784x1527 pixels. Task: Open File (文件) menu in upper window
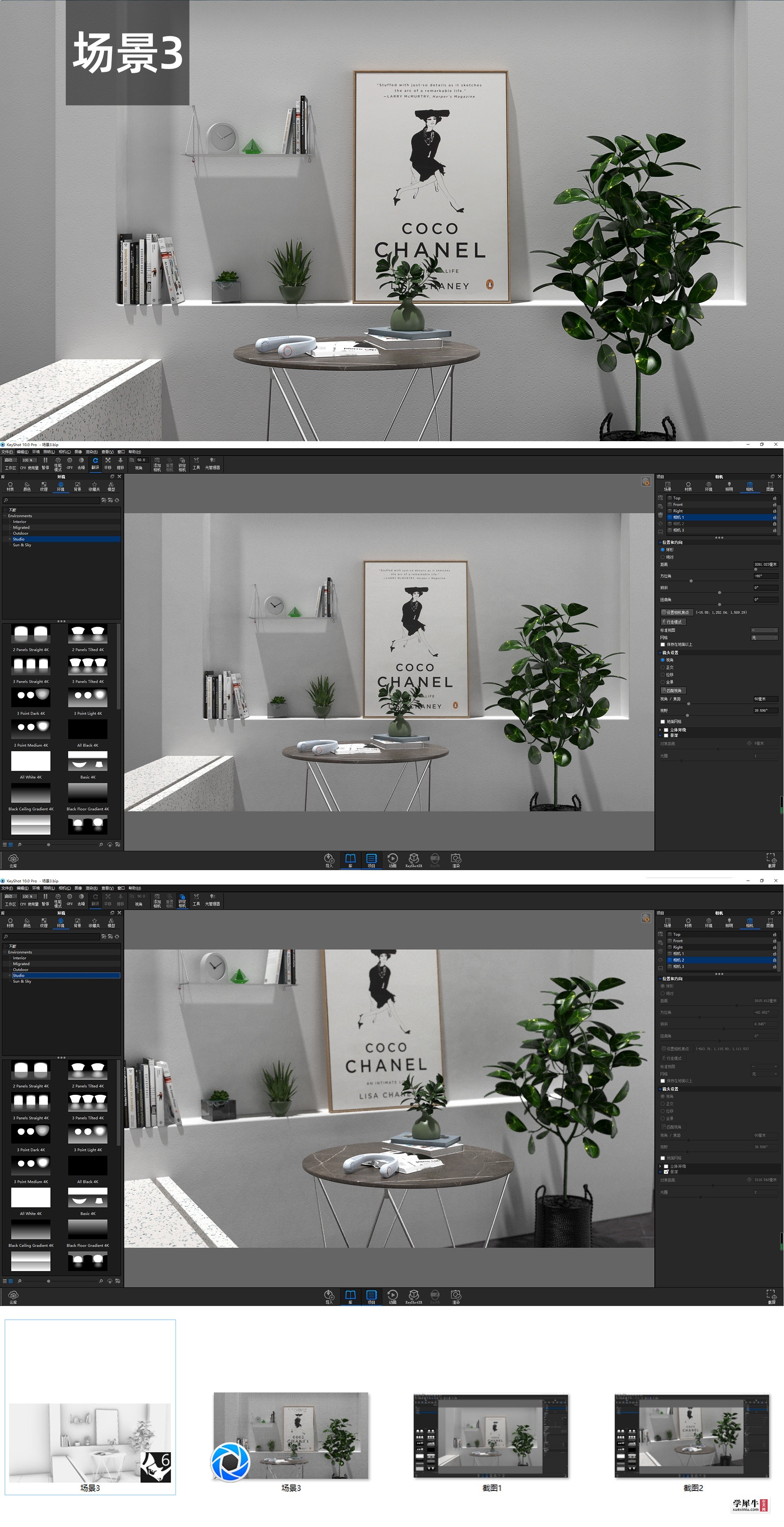click(7, 452)
